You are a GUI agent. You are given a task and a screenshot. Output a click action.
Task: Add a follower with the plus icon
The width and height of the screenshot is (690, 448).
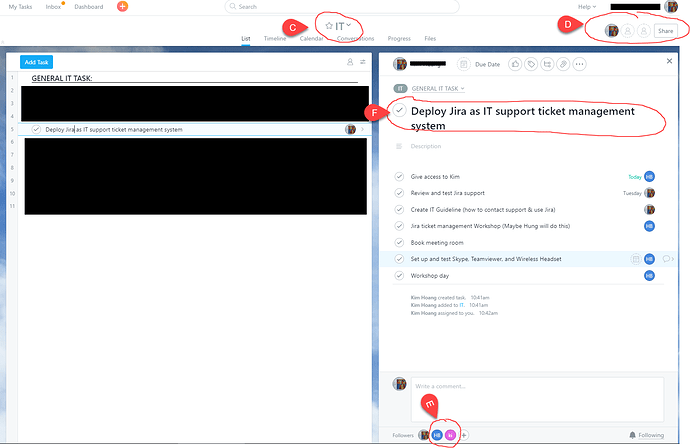pos(464,435)
